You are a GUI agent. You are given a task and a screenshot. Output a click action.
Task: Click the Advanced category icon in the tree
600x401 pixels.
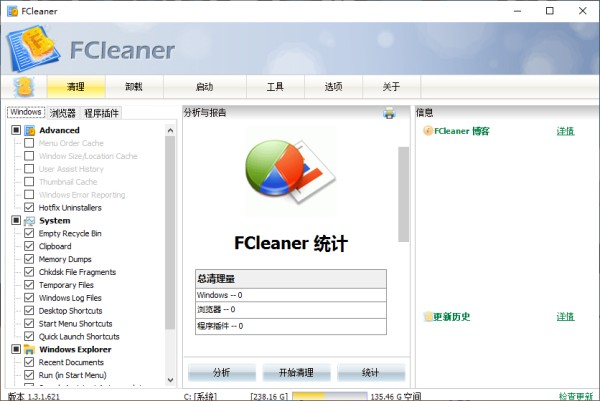pos(29,130)
